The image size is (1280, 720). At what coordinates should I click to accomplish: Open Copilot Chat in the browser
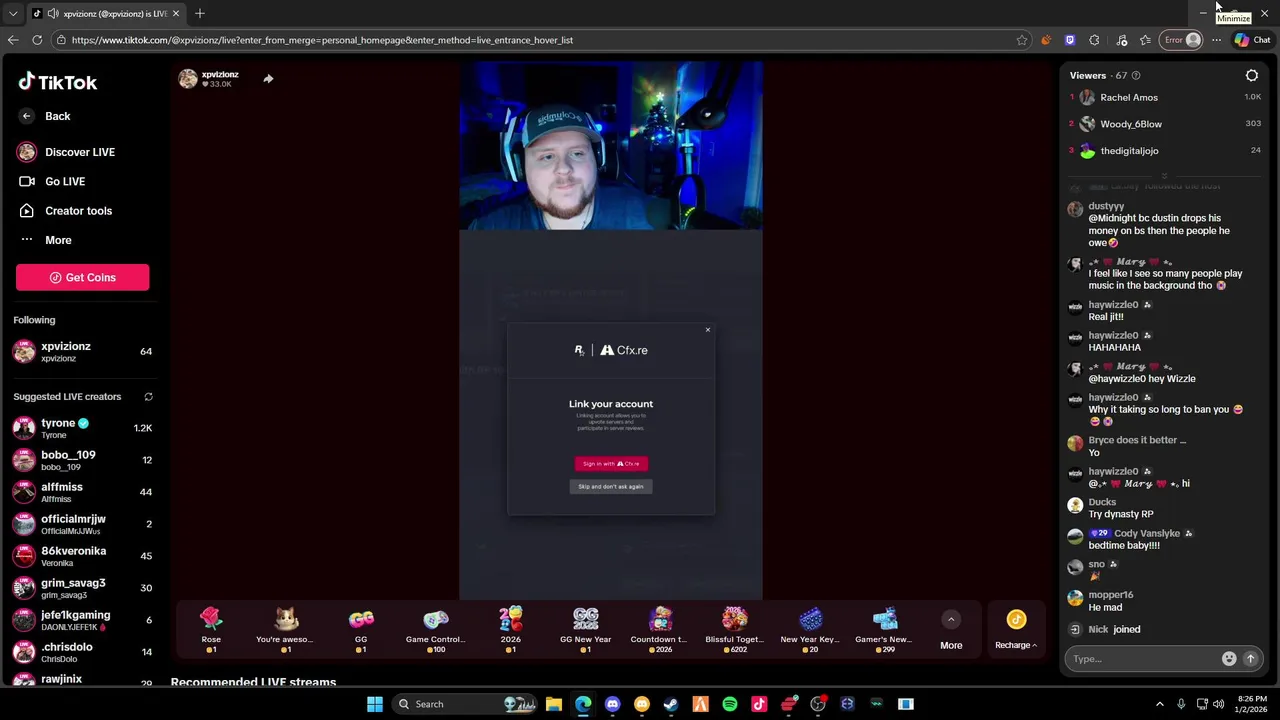point(1252,40)
